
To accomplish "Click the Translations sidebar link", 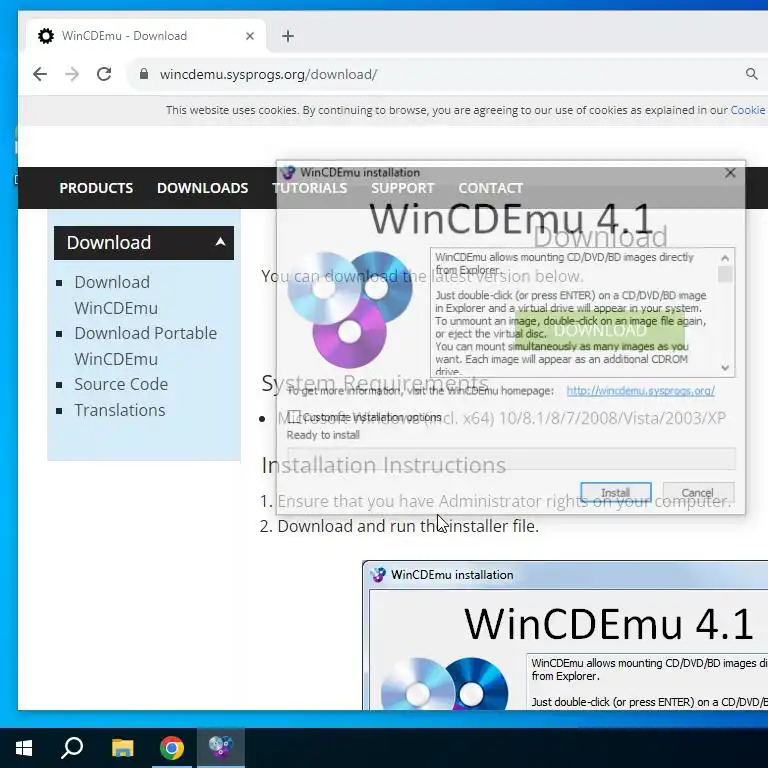I will point(120,410).
